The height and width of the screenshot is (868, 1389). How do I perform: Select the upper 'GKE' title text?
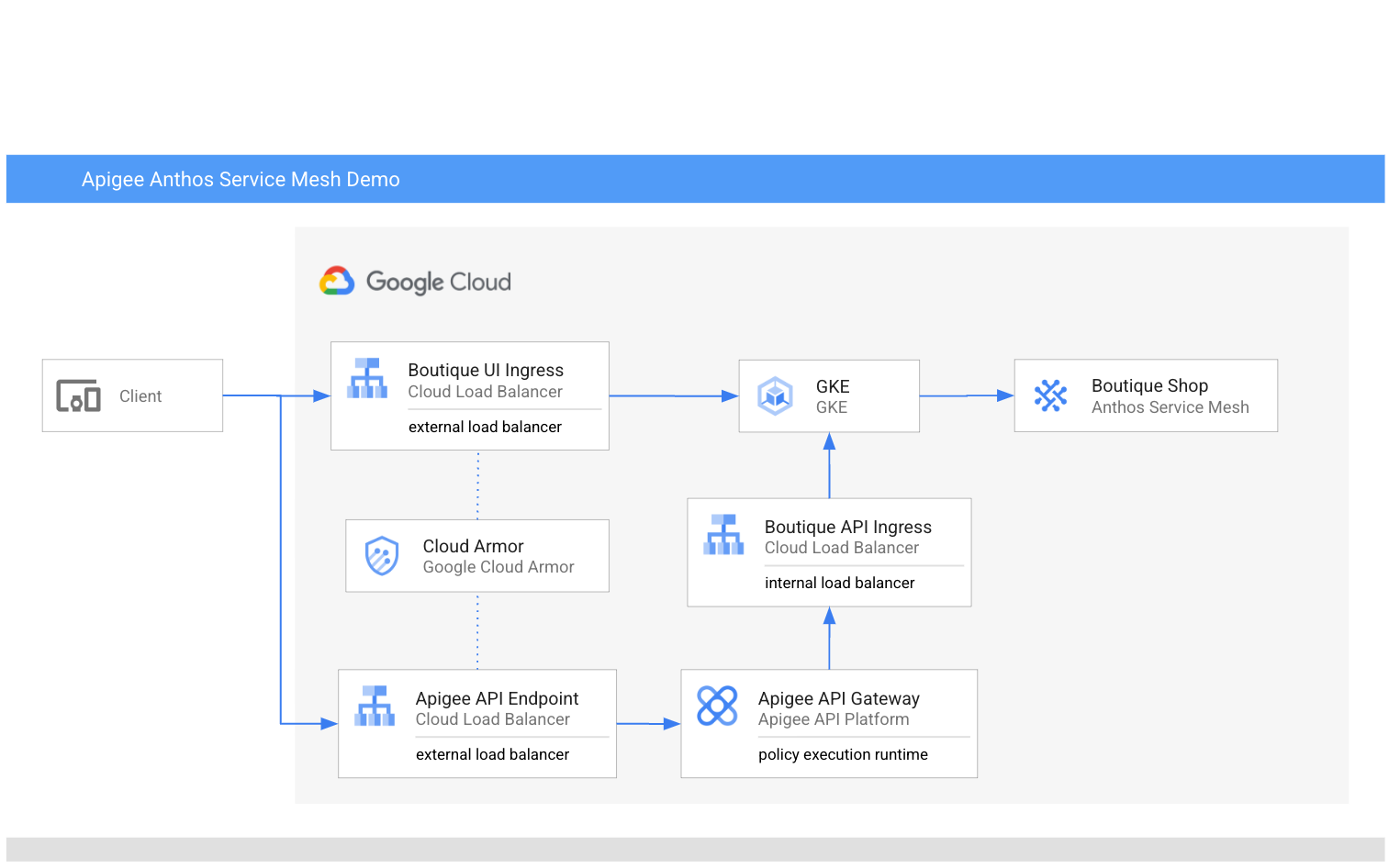833,386
